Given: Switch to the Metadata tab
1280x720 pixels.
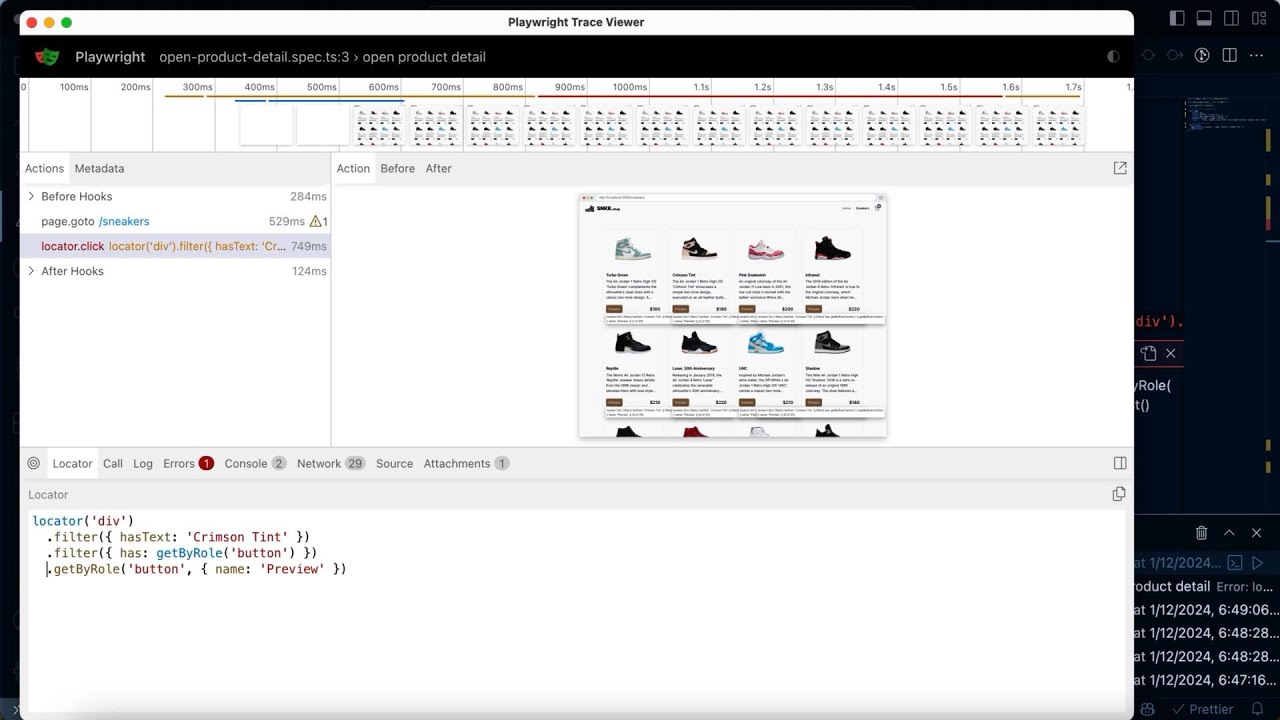Looking at the screenshot, I should pos(99,168).
